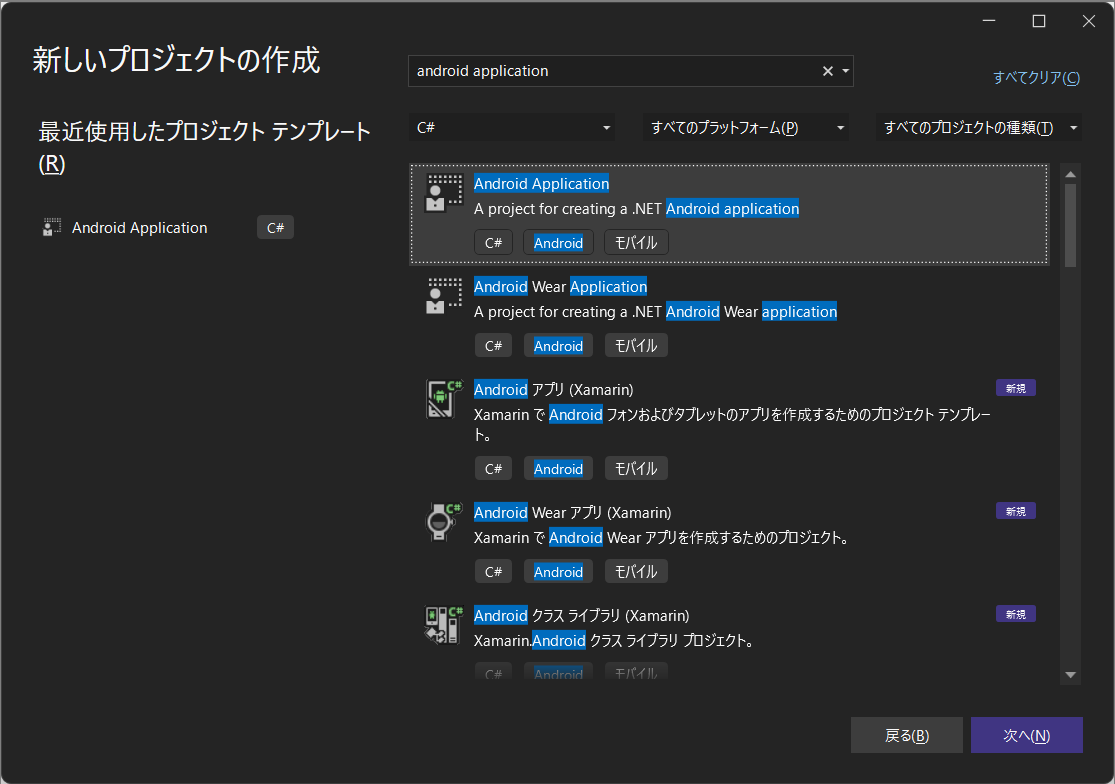Click the モバイル tag under Android アプリ (Xamarin)
This screenshot has height=784, width=1115.
pos(636,468)
